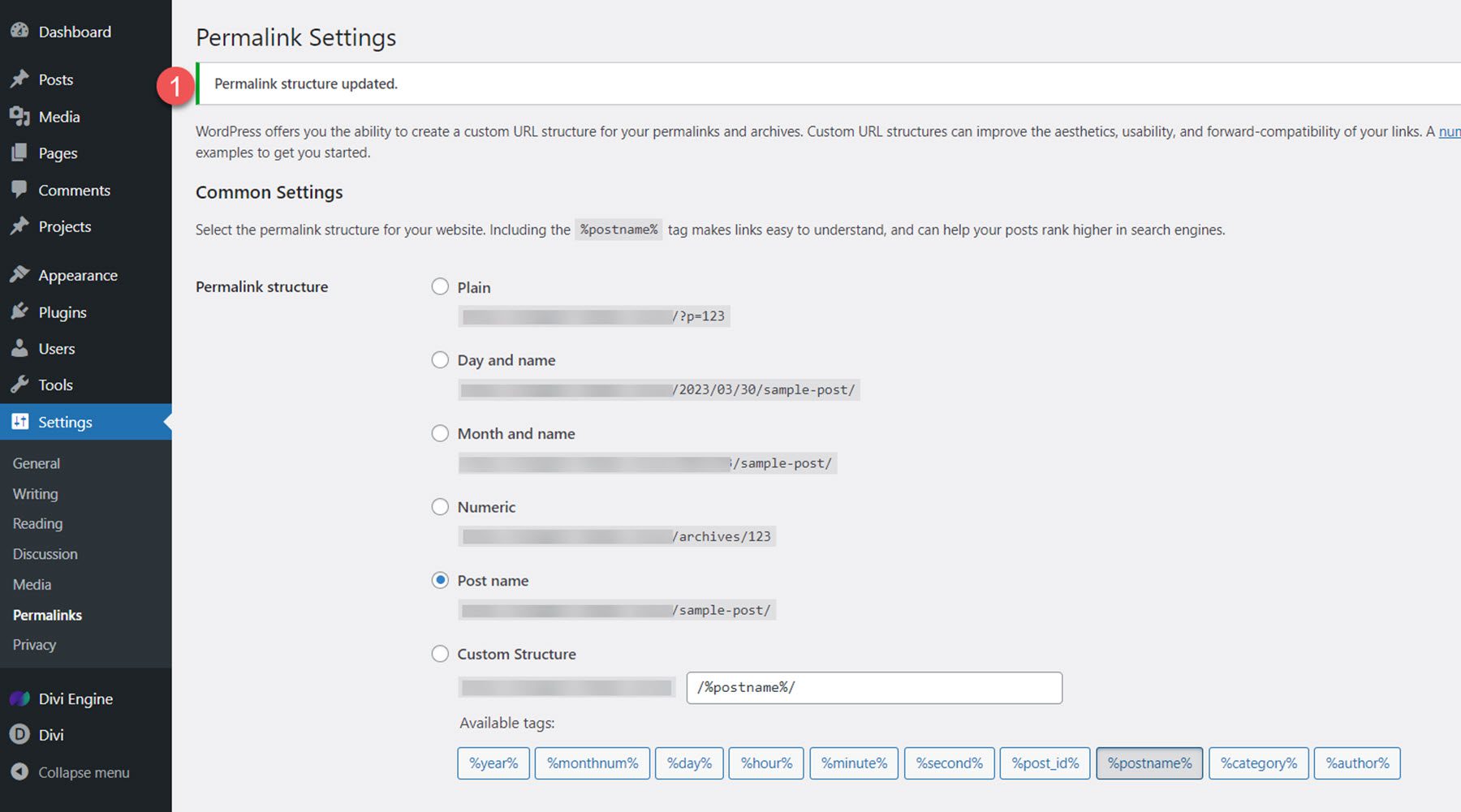This screenshot has height=812, width=1461.
Task: Select the Projects pin icon
Action: coord(19,226)
